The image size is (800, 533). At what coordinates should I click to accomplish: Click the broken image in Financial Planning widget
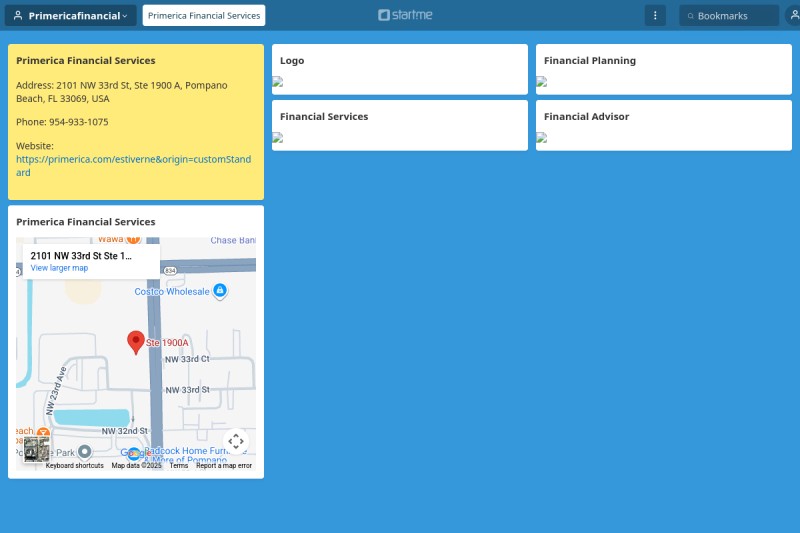[541, 82]
